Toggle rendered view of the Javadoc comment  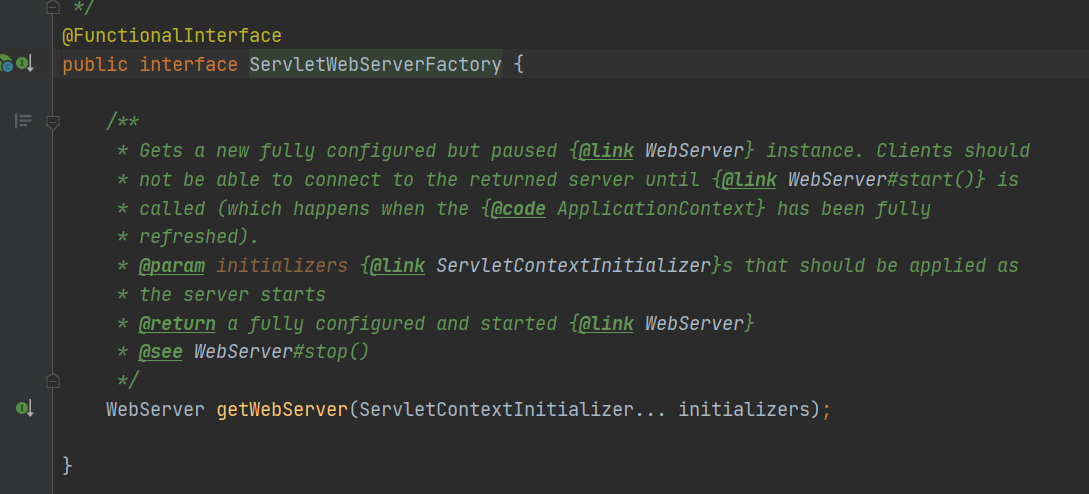point(24,122)
